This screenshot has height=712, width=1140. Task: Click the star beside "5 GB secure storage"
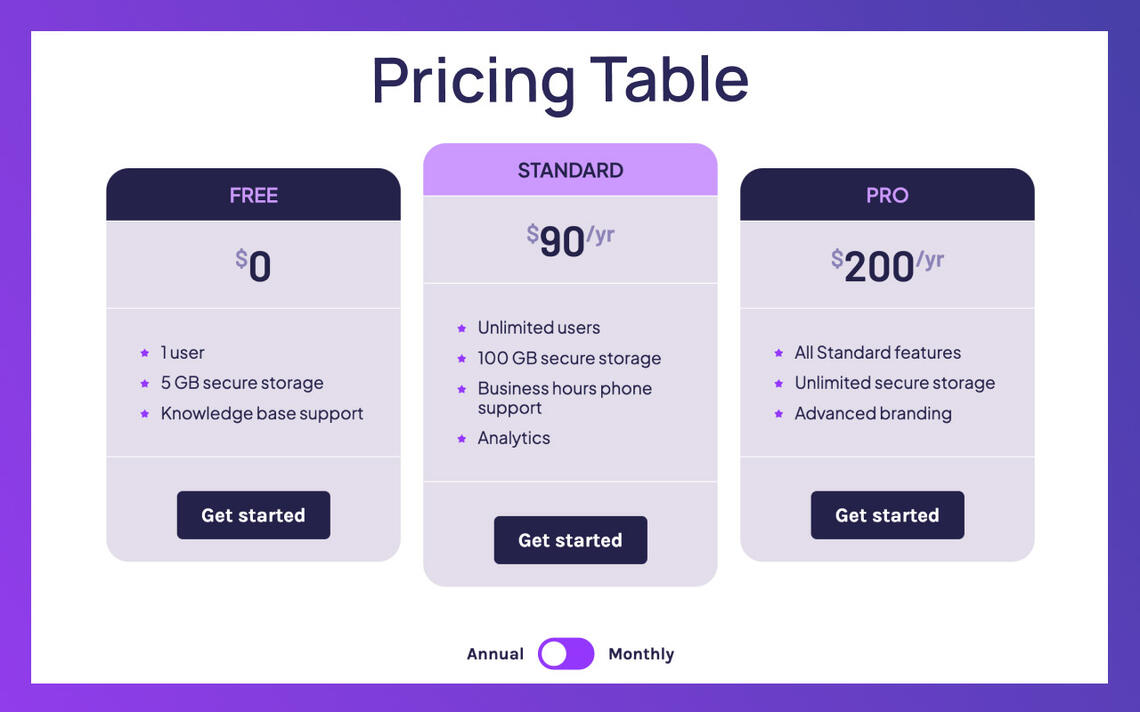pos(144,383)
